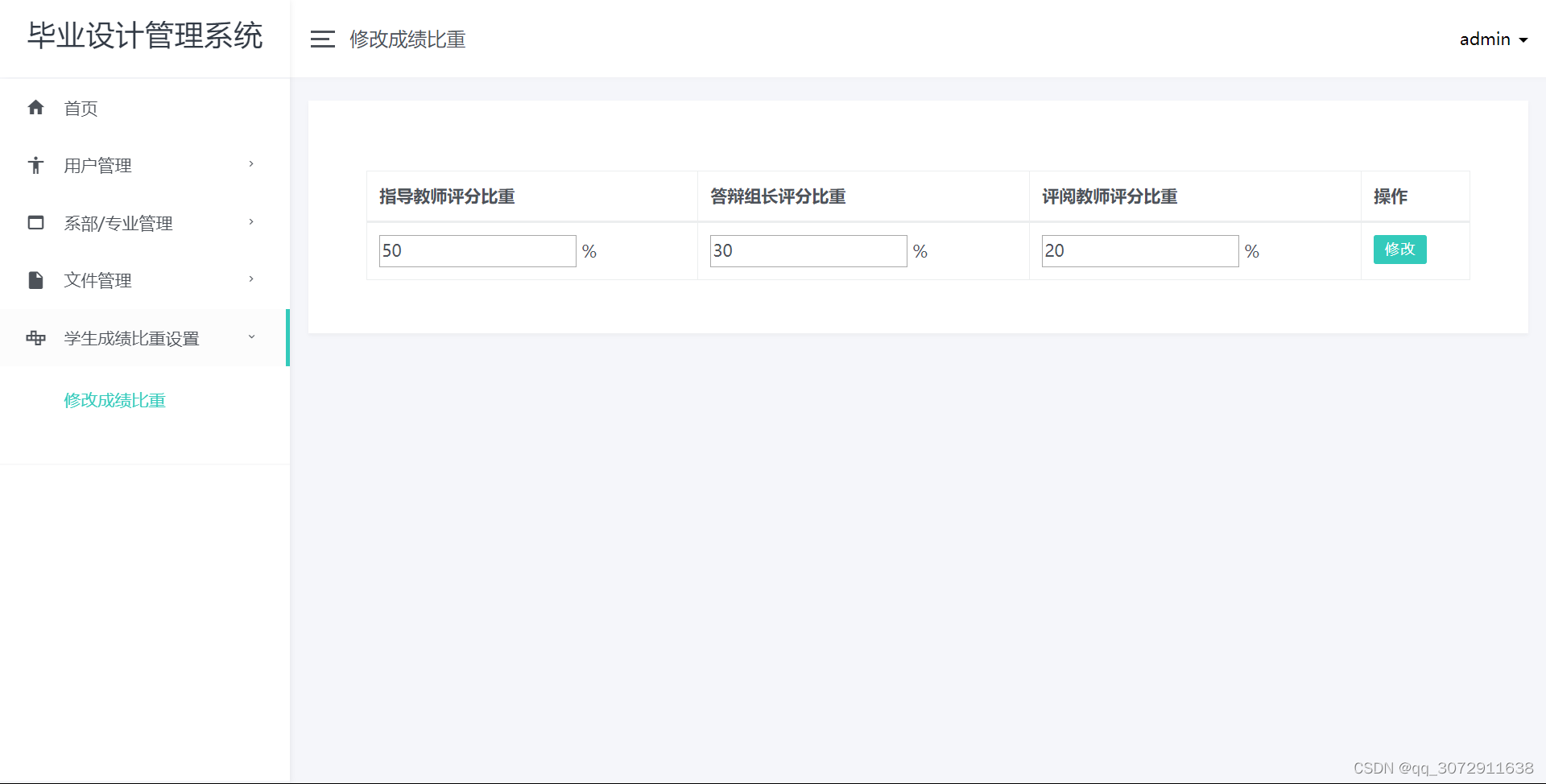Click the icon beside 学生成绩比重设置
Image resolution: width=1546 pixels, height=784 pixels.
35,338
